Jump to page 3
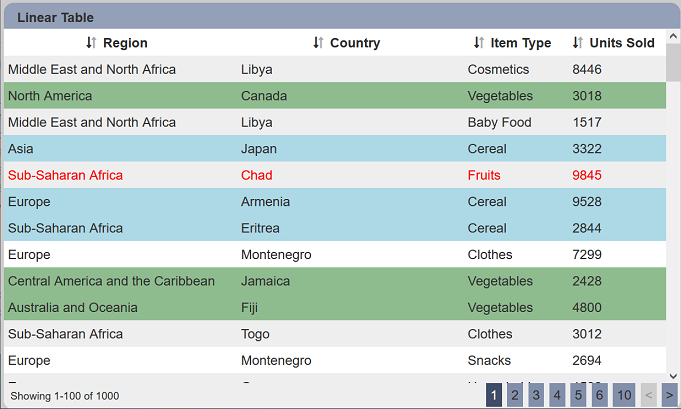 536,395
